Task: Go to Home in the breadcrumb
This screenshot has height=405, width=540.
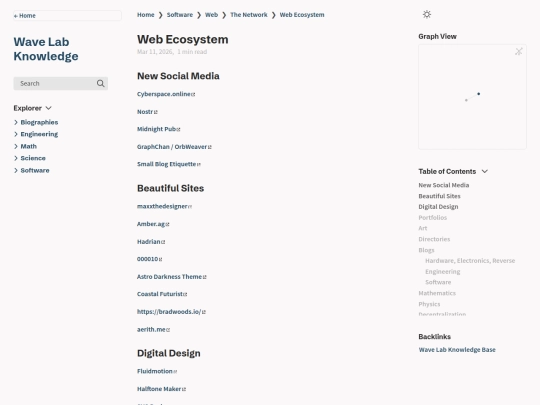Action: click(x=146, y=15)
